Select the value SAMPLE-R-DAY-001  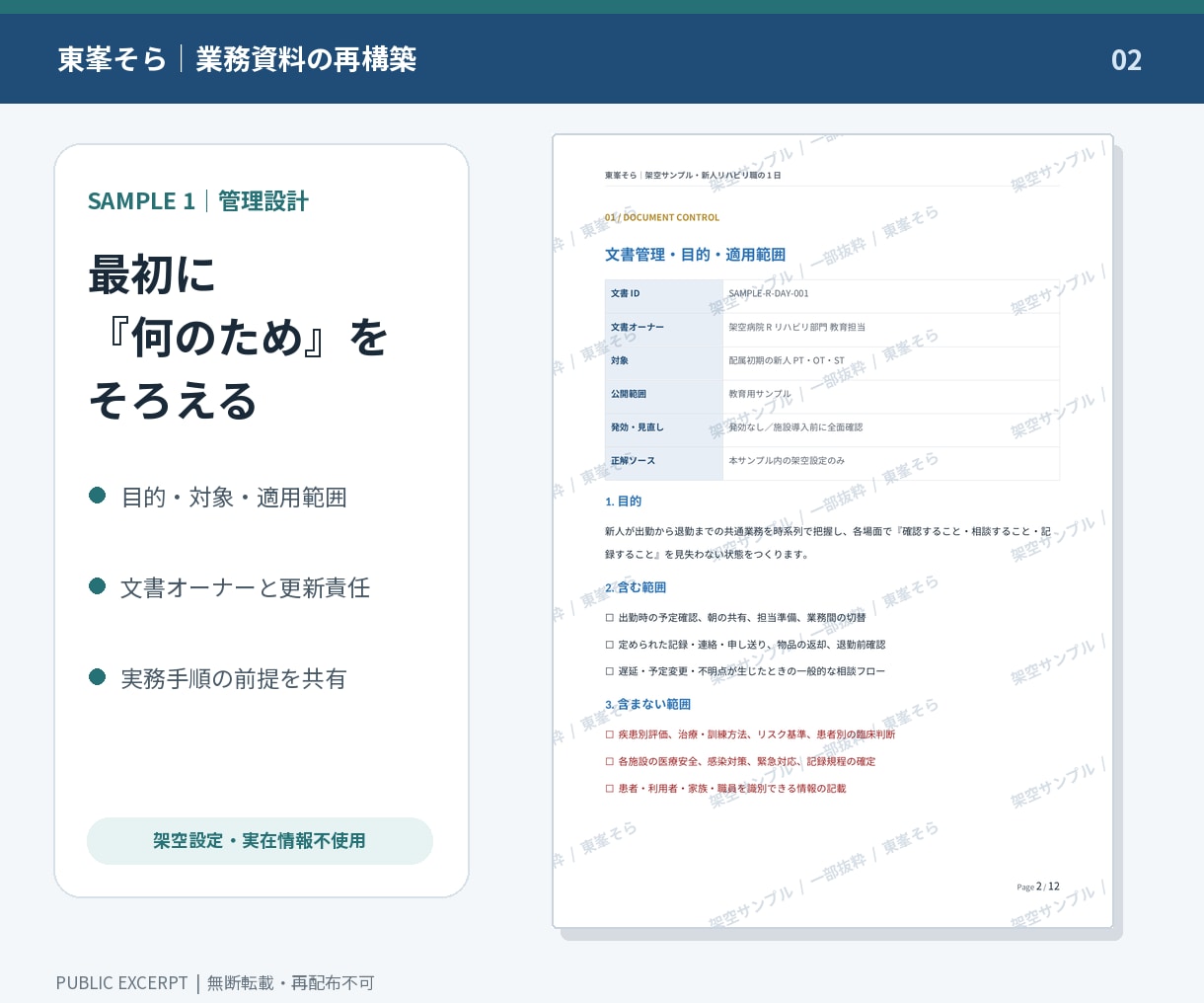pyautogui.click(x=769, y=293)
